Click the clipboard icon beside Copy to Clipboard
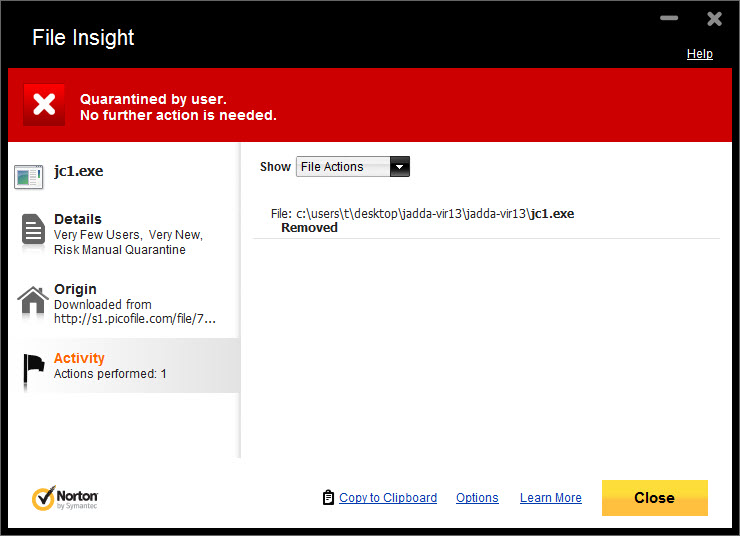 [x=328, y=497]
